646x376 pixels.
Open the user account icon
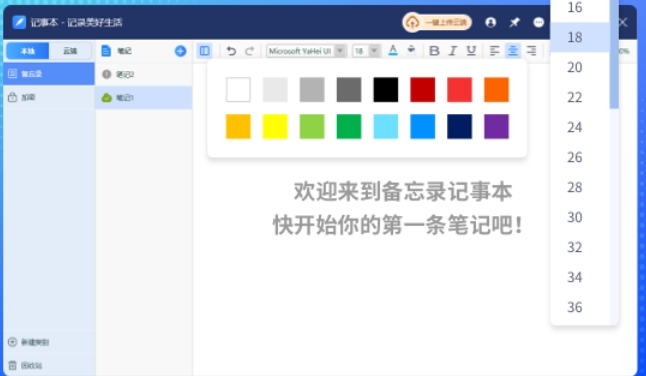click(490, 22)
